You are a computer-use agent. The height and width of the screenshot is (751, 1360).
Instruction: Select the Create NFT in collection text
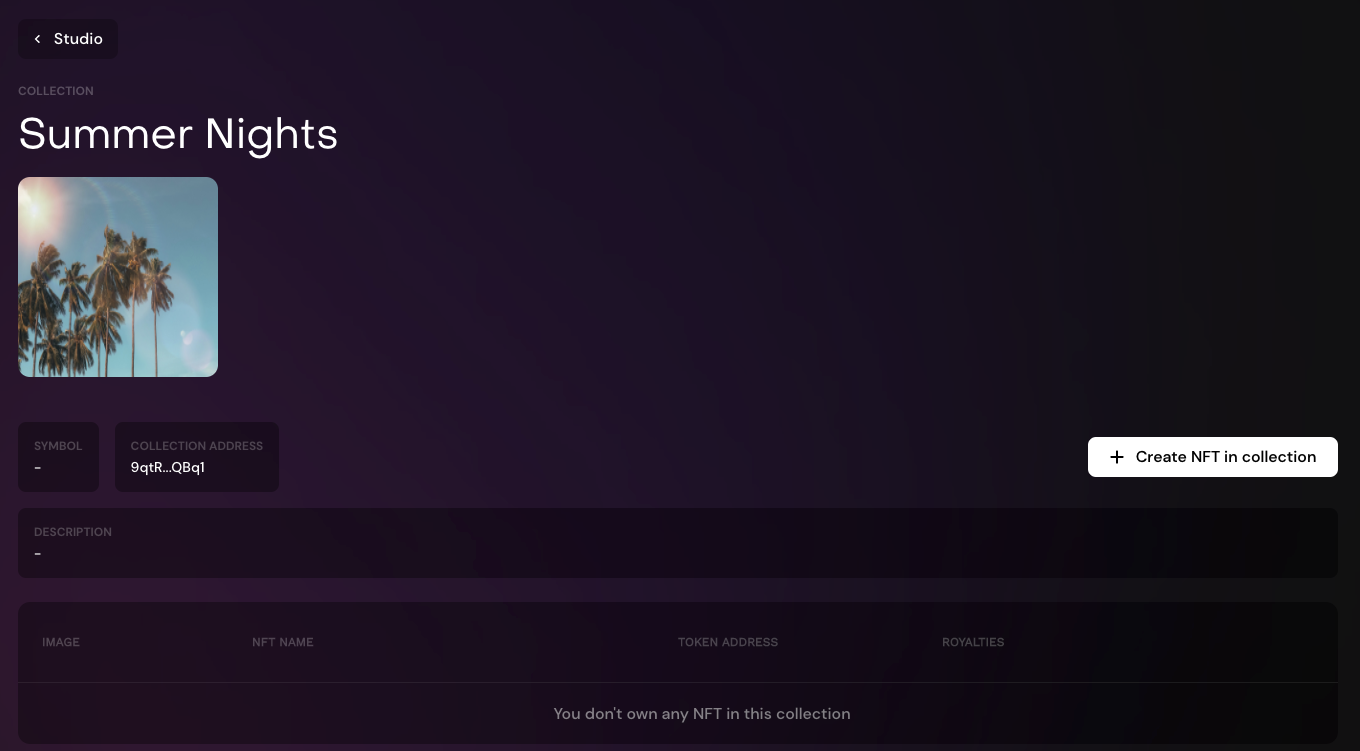pyautogui.click(x=1226, y=457)
